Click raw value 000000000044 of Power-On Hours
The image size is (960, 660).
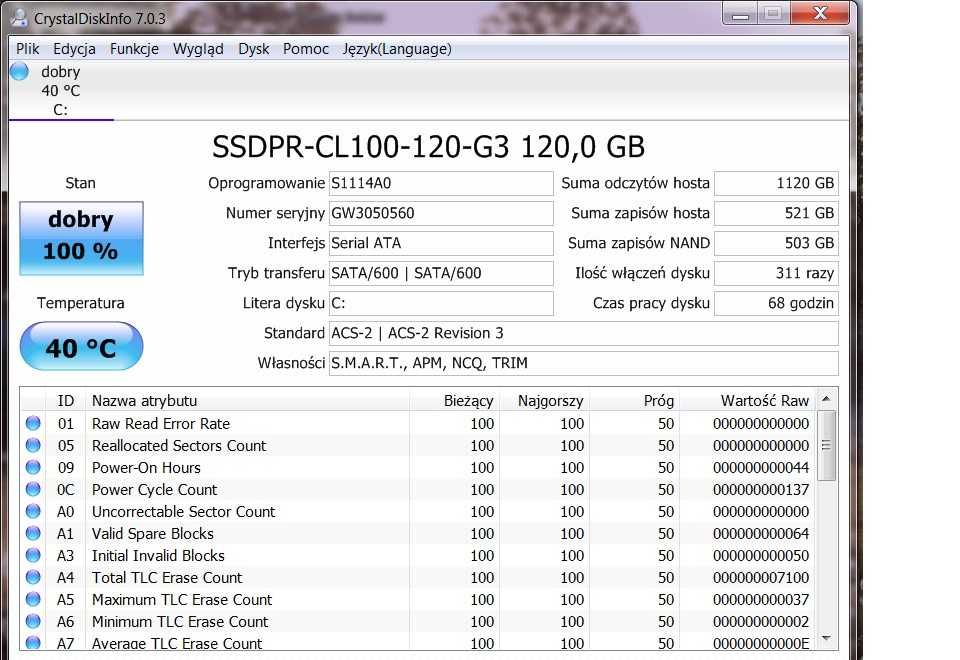click(761, 468)
